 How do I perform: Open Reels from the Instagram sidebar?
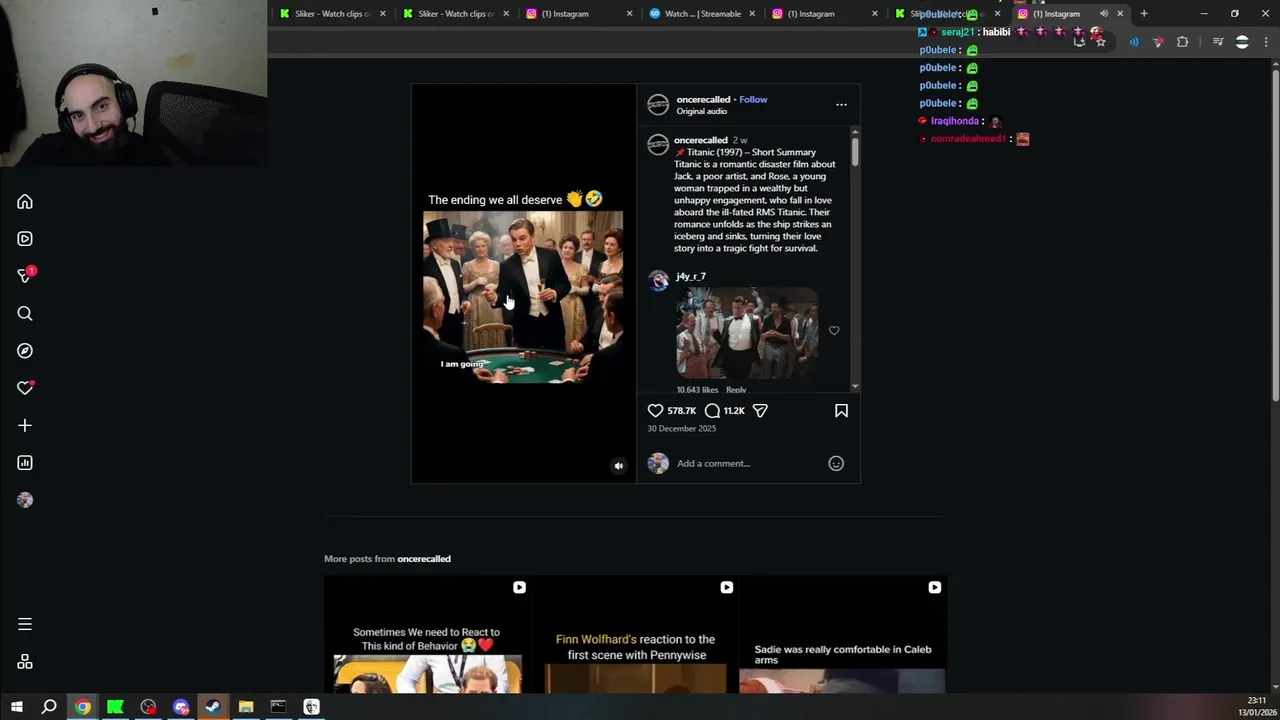pos(25,239)
